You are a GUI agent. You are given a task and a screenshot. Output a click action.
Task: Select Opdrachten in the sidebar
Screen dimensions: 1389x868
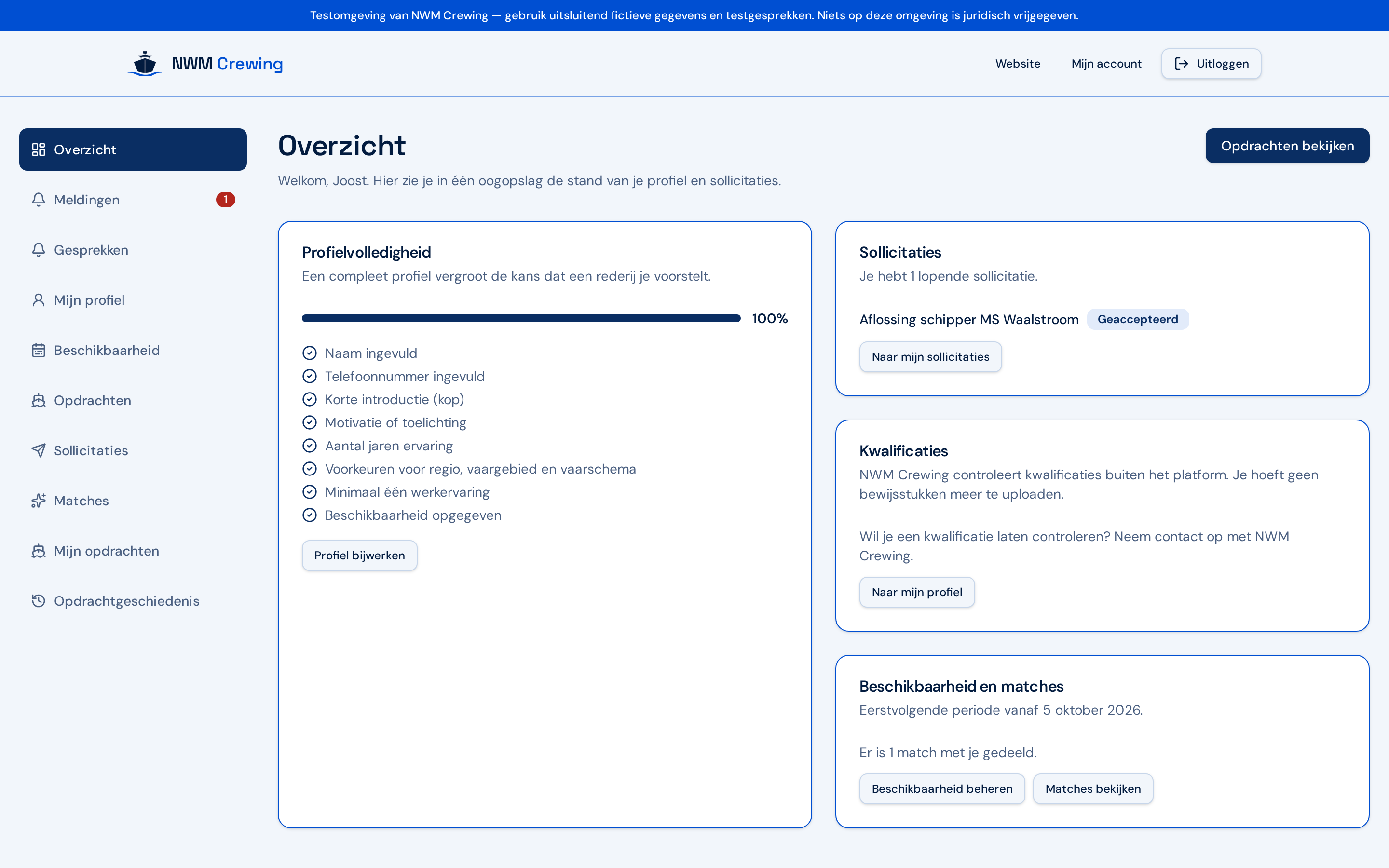pos(133,400)
